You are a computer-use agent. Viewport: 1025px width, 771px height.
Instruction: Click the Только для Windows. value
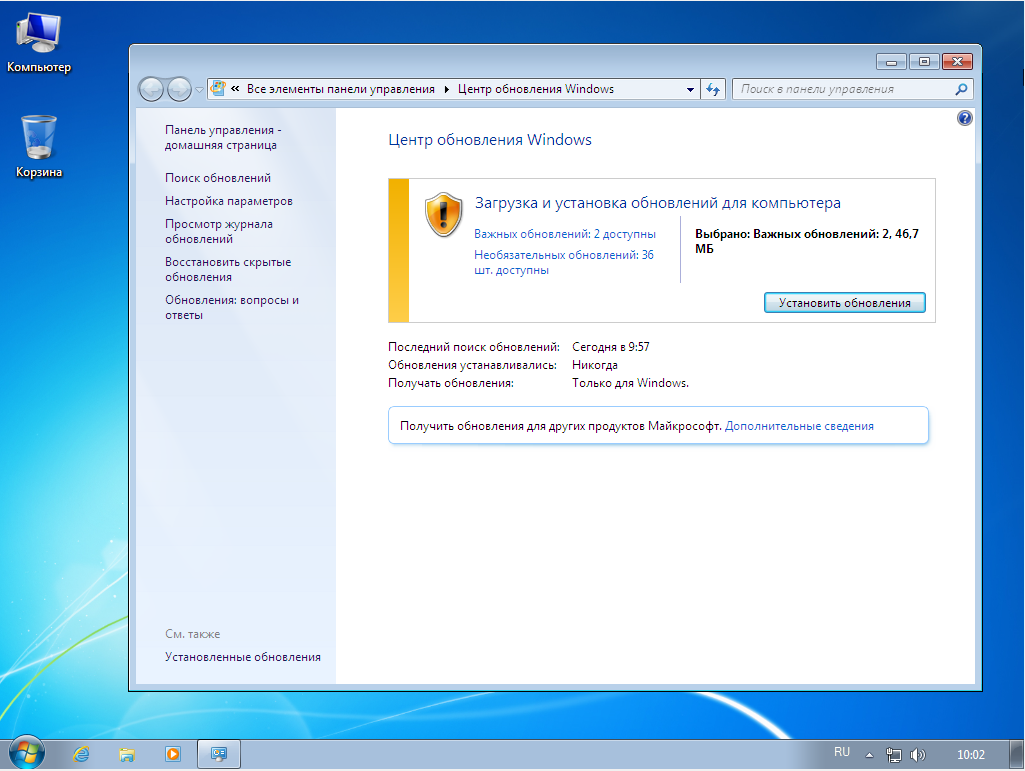pos(630,383)
